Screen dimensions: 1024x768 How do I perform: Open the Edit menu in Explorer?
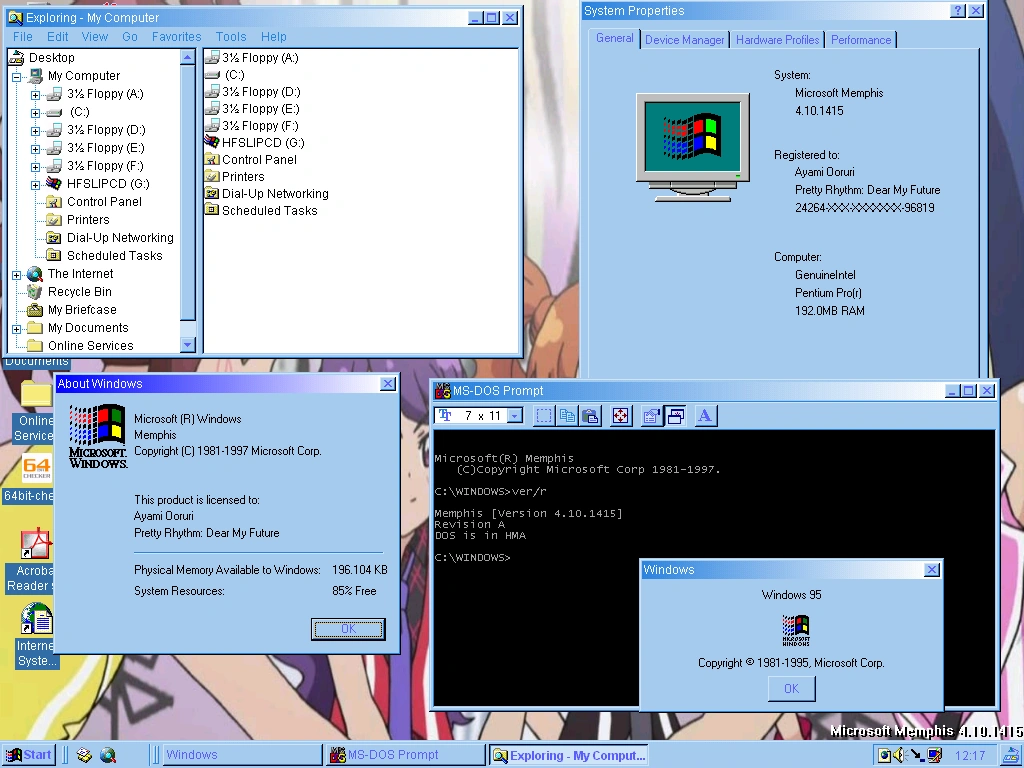pos(57,37)
